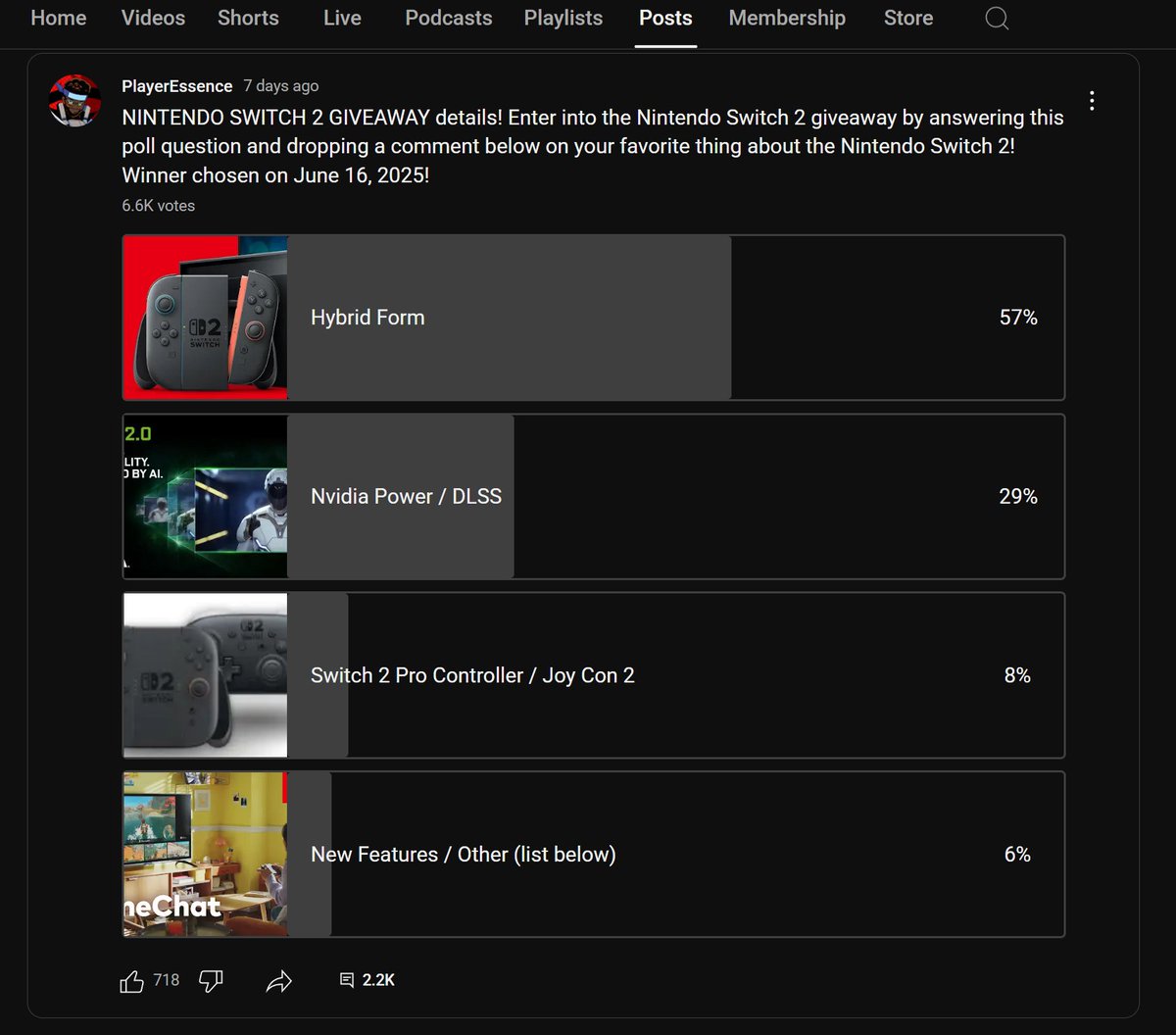The width and height of the screenshot is (1176, 1035).
Task: Go to the Store tab
Action: pos(908,18)
